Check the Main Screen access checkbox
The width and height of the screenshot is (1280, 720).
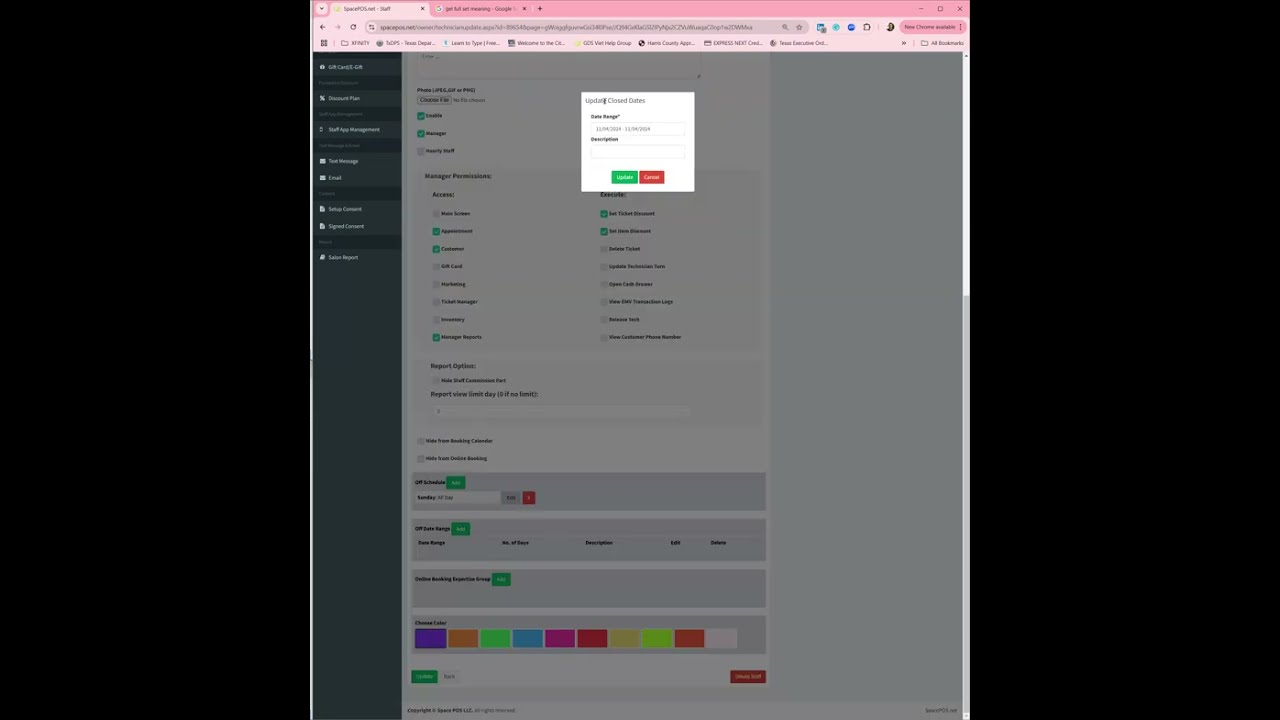[436, 214]
